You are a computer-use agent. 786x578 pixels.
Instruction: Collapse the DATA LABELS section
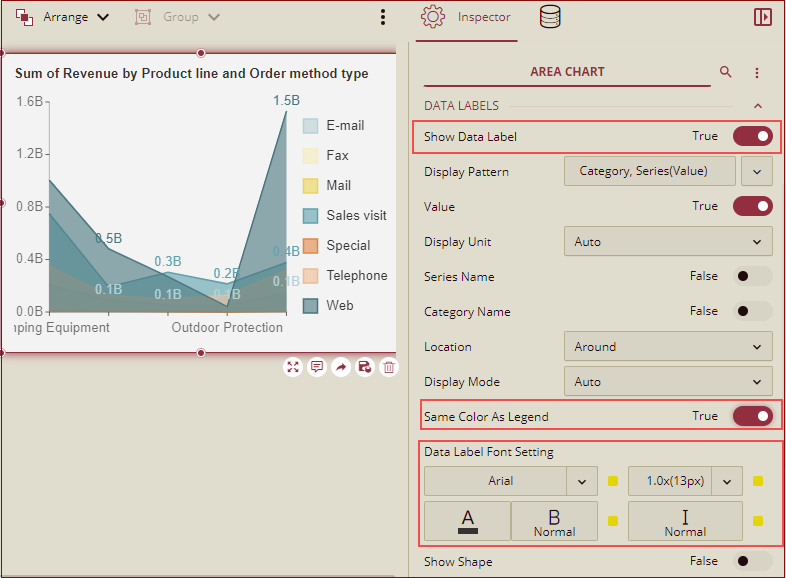(x=757, y=106)
